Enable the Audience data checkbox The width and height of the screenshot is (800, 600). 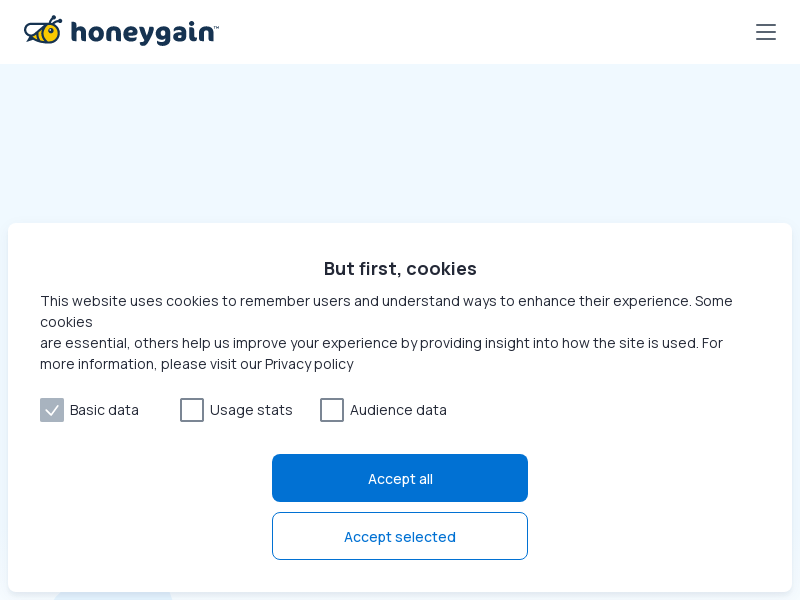coord(332,410)
